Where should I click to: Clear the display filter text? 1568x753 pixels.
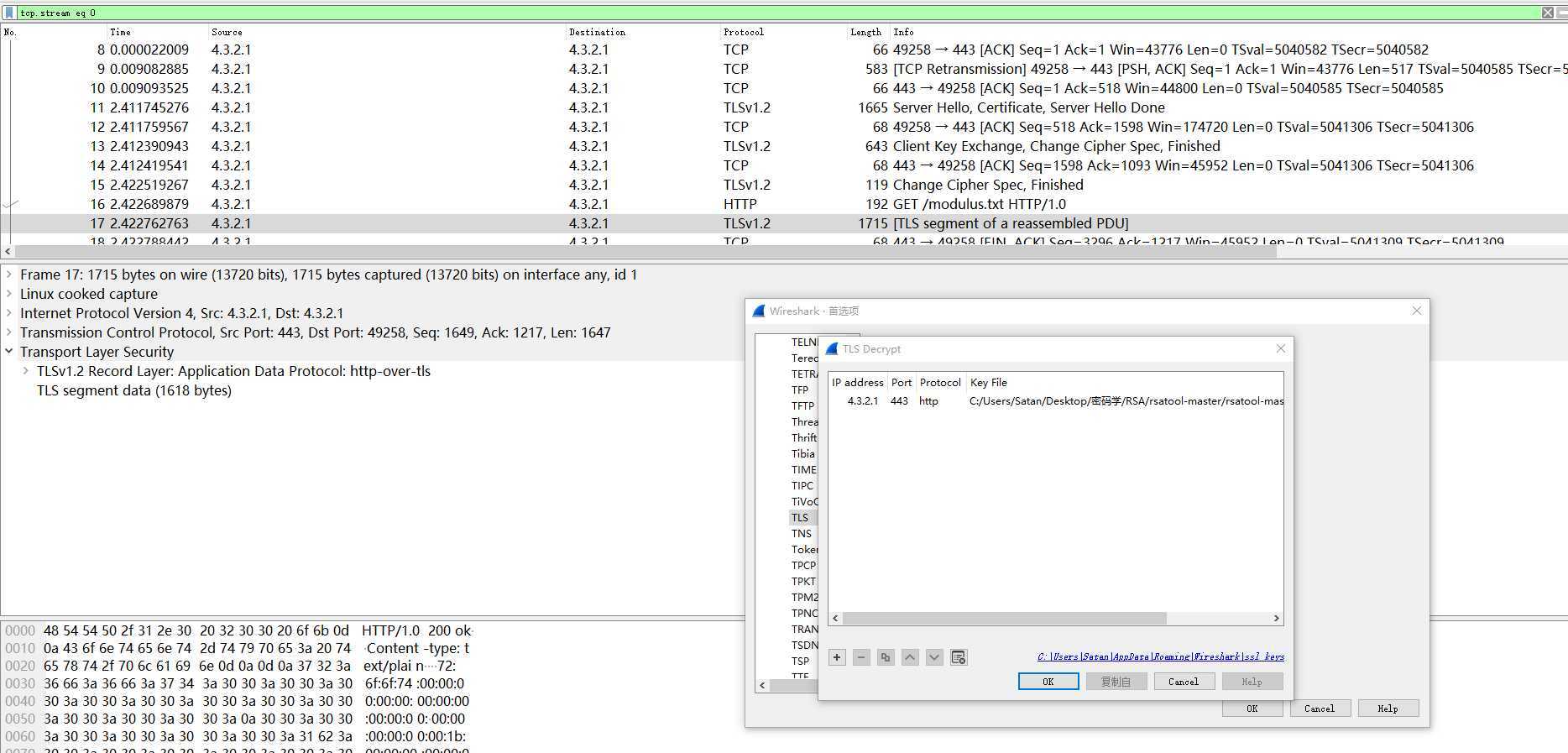tap(1547, 13)
